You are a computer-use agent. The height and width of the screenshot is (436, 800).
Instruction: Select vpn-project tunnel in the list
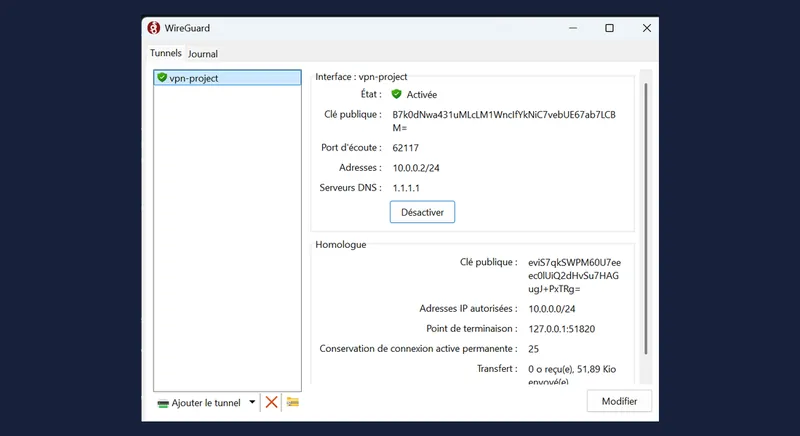228,78
